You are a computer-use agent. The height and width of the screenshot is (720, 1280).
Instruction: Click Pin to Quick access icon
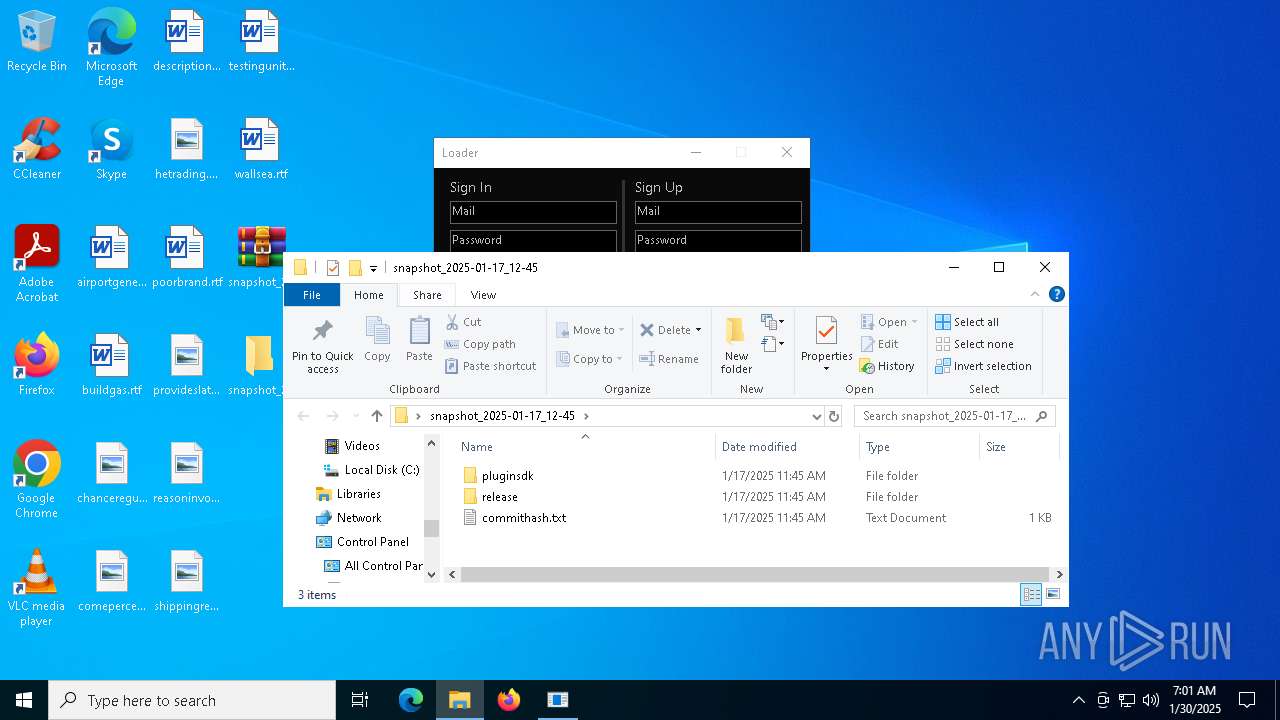tap(322, 331)
